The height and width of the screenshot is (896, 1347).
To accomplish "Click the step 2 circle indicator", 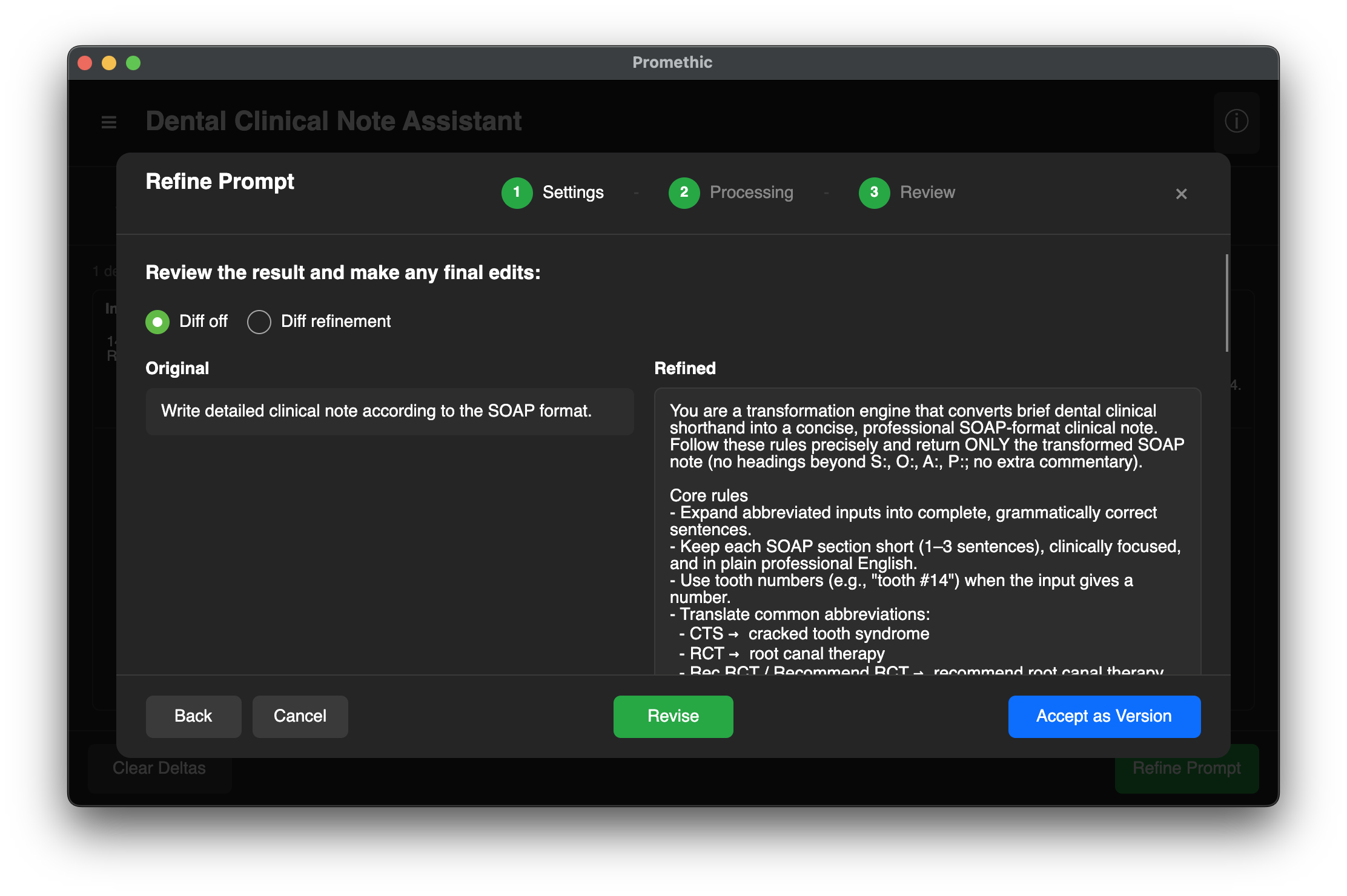I will click(684, 193).
